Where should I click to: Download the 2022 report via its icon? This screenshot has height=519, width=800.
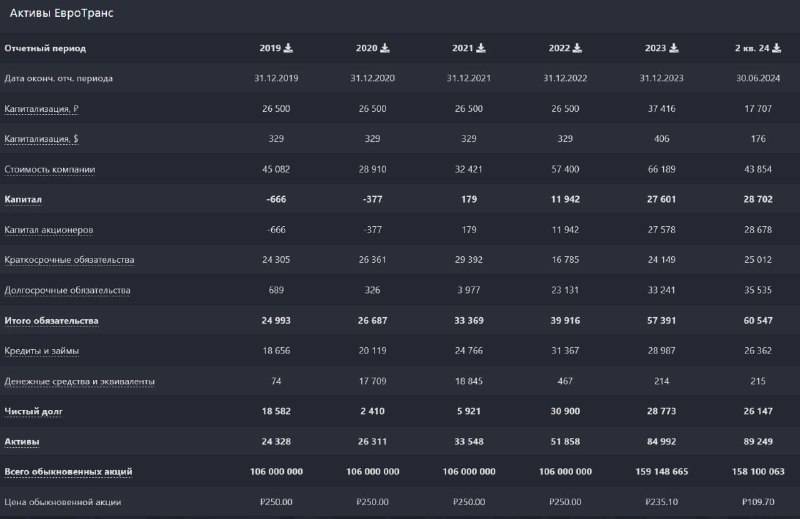[577, 48]
